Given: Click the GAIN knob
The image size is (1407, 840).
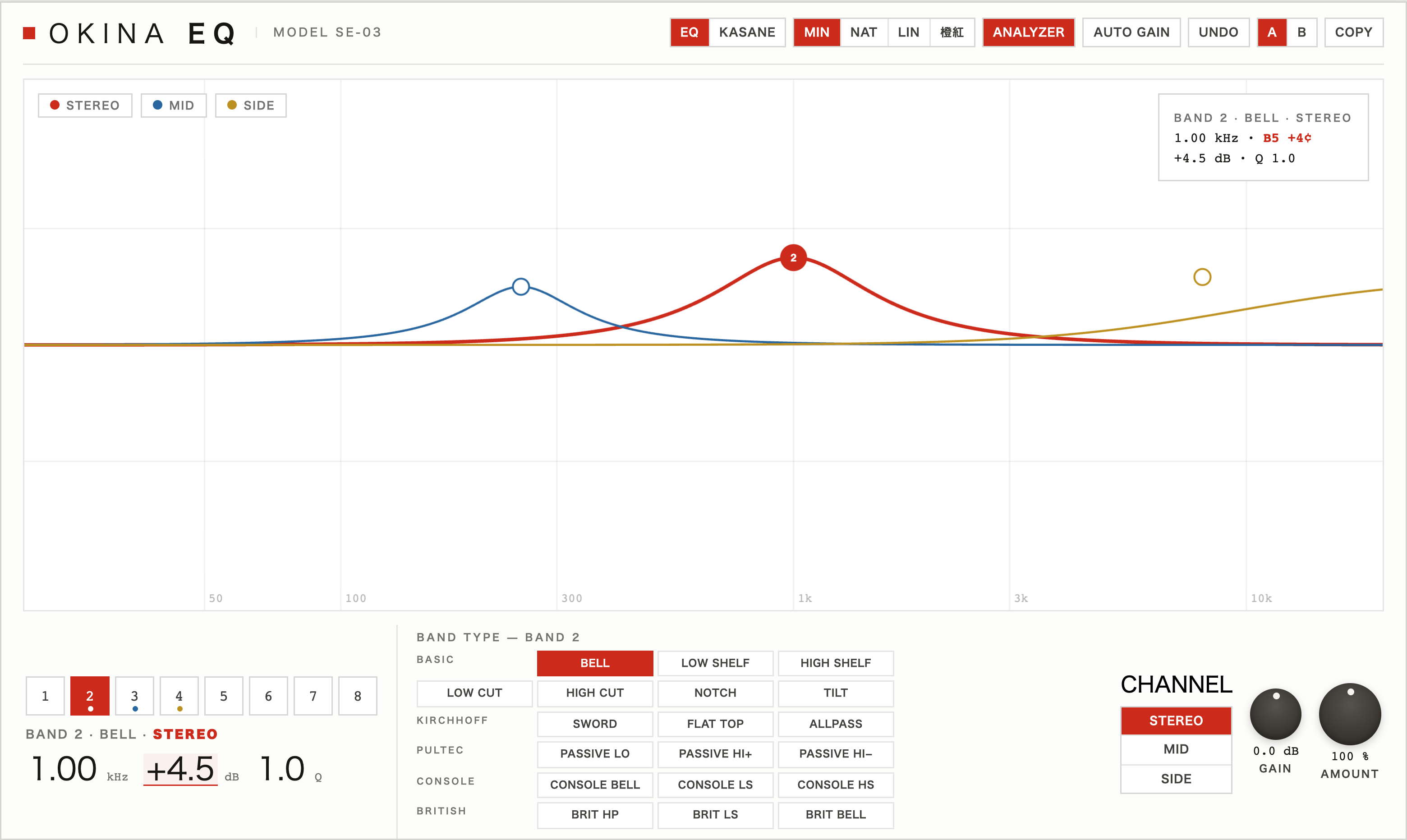Looking at the screenshot, I should 1275,714.
